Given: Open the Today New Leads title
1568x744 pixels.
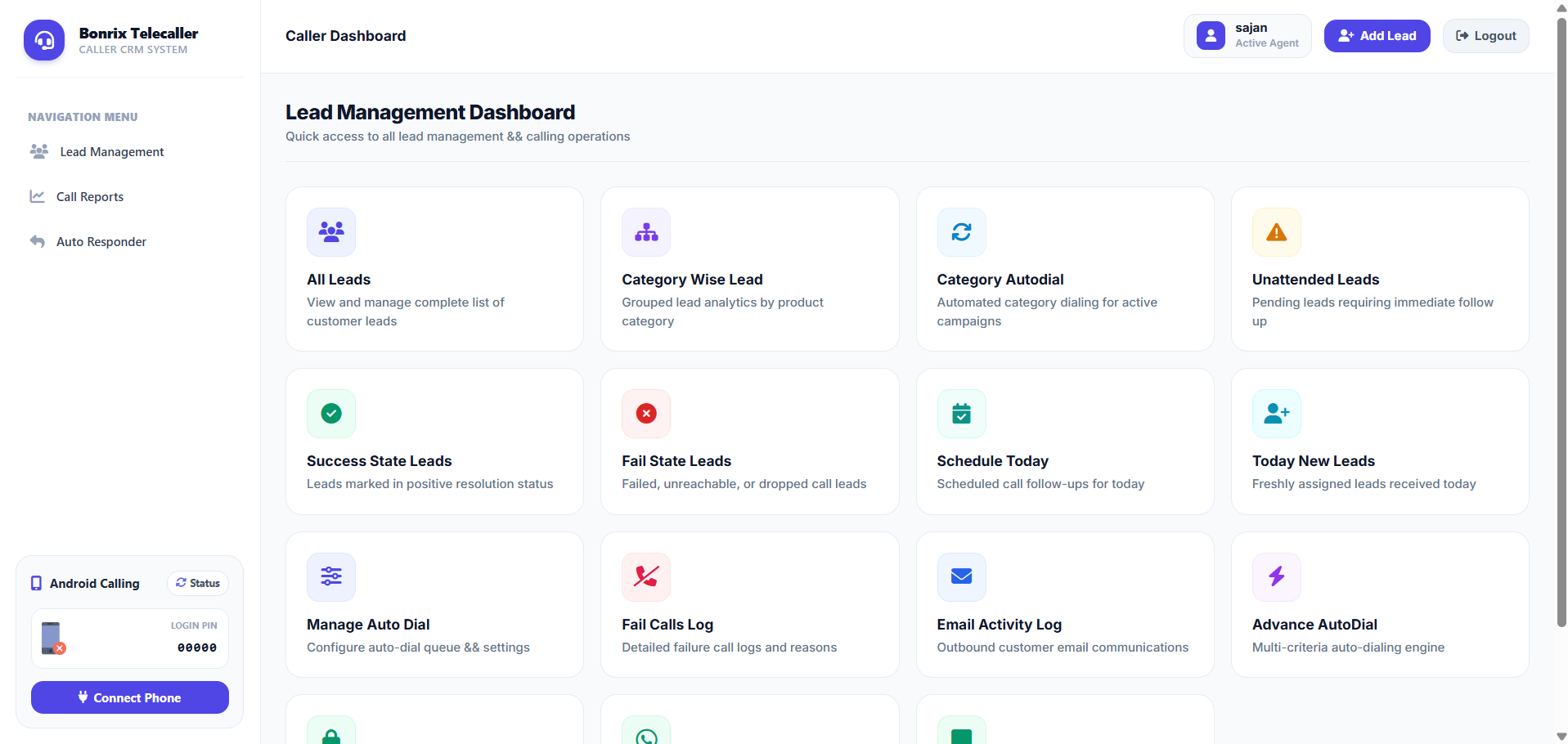Looking at the screenshot, I should [x=1314, y=461].
